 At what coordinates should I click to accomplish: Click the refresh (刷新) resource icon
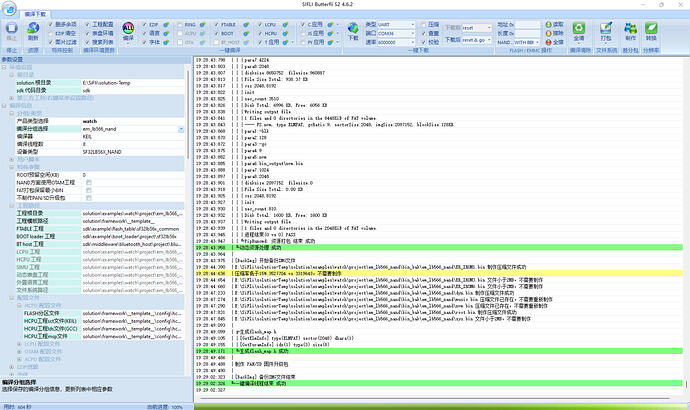[x=33, y=28]
